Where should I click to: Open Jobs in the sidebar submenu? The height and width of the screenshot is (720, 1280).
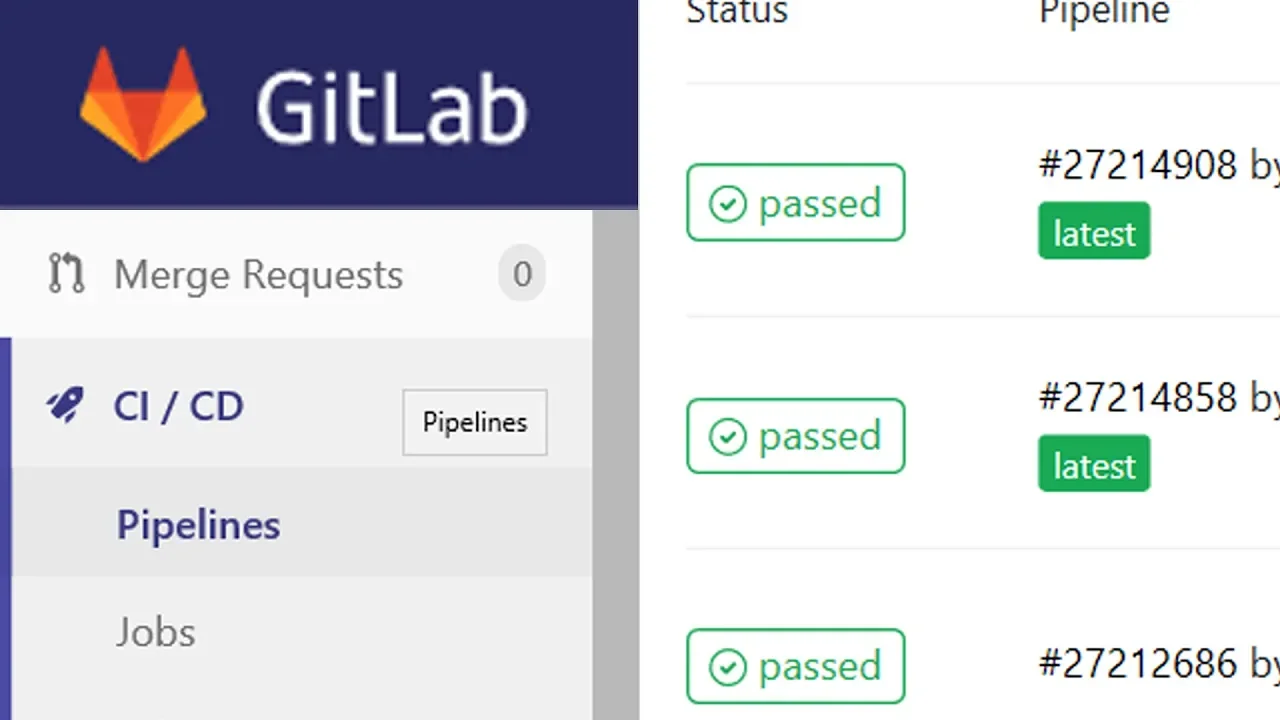pos(155,632)
